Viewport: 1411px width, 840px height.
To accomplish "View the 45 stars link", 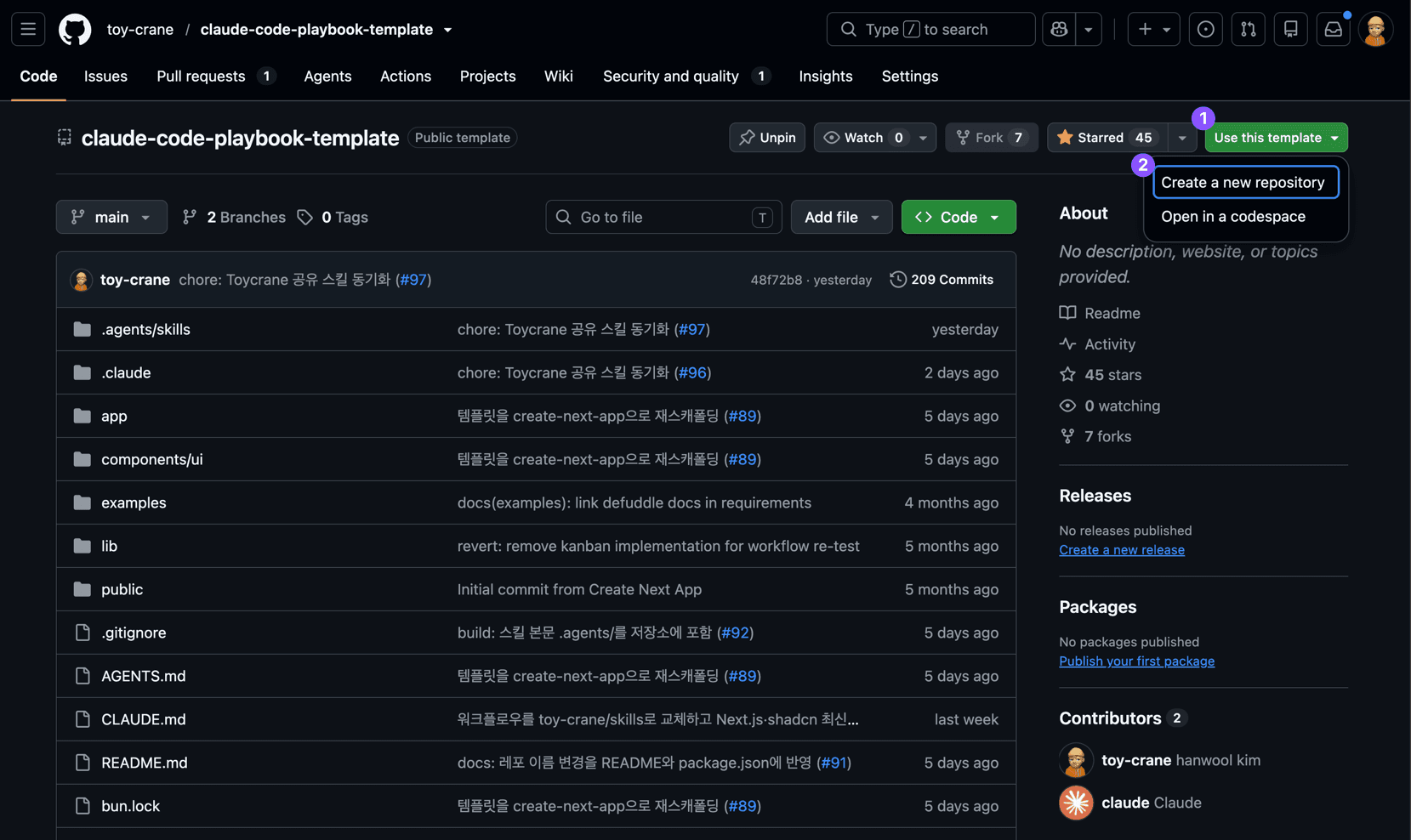I will tap(1101, 375).
